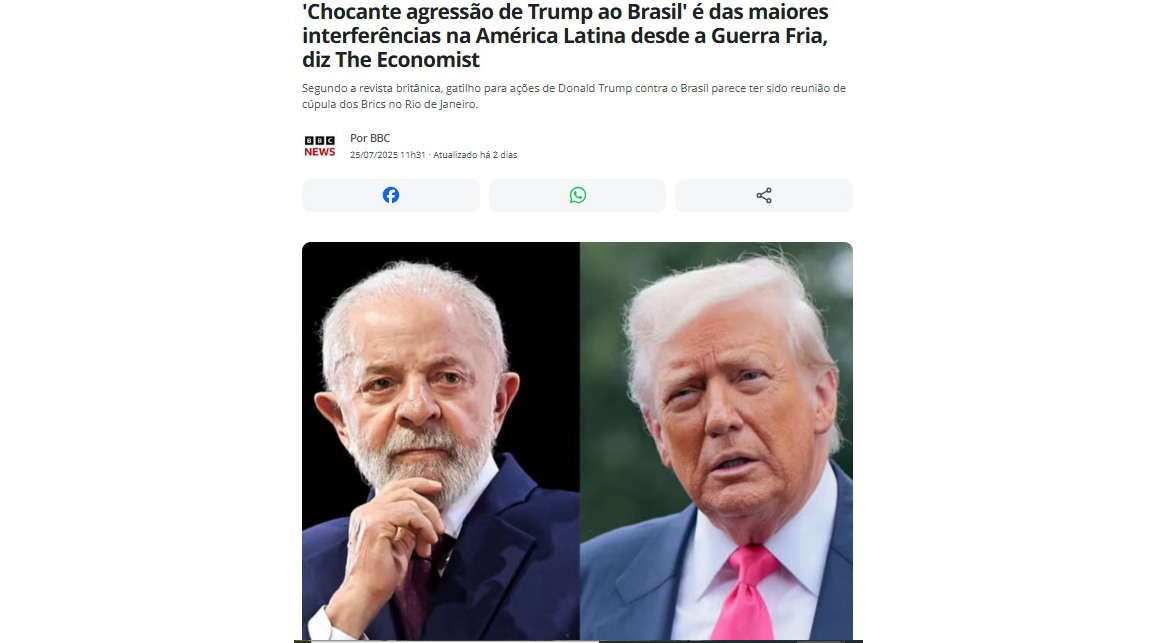Click the headline beginning 'Chocante agressão de Trump'

pos(565,35)
